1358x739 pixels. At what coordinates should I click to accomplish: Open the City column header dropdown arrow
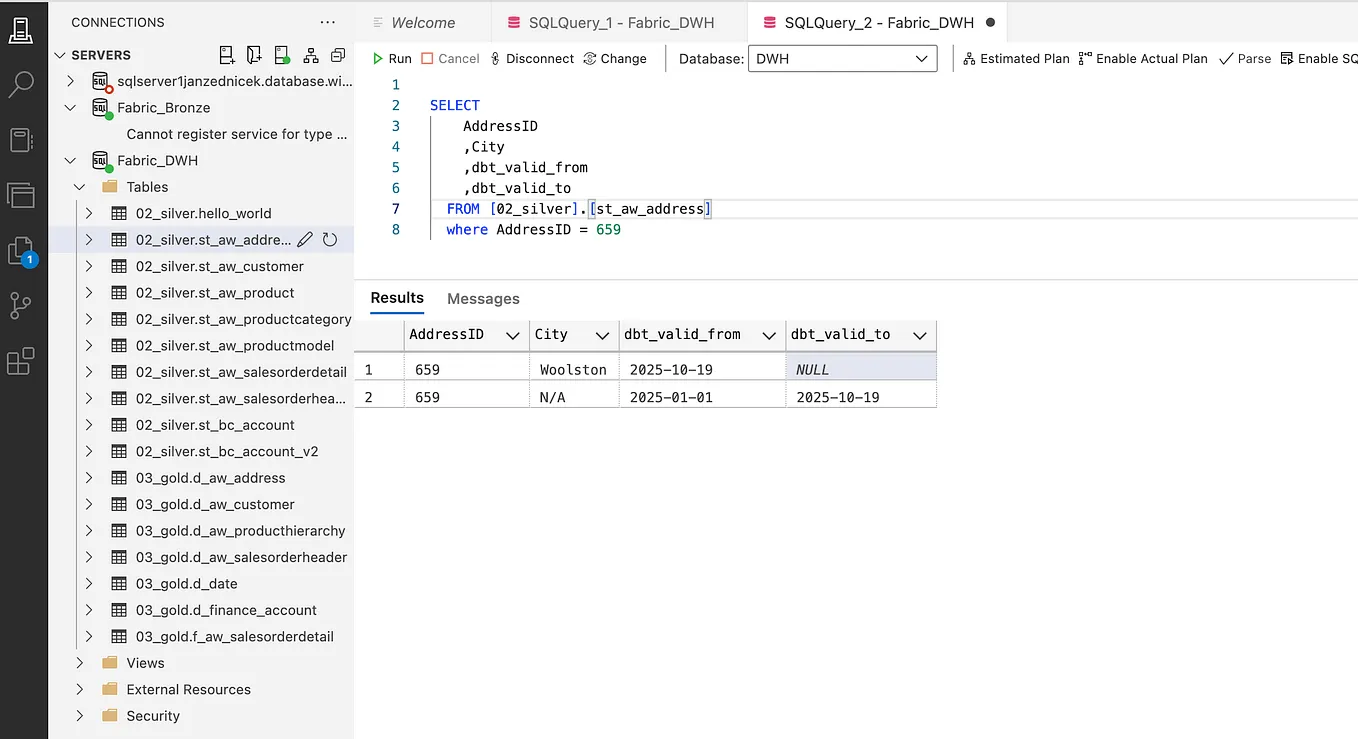tap(602, 335)
